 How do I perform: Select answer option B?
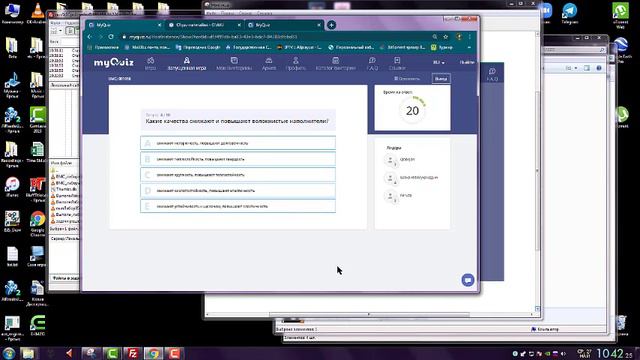click(238, 159)
